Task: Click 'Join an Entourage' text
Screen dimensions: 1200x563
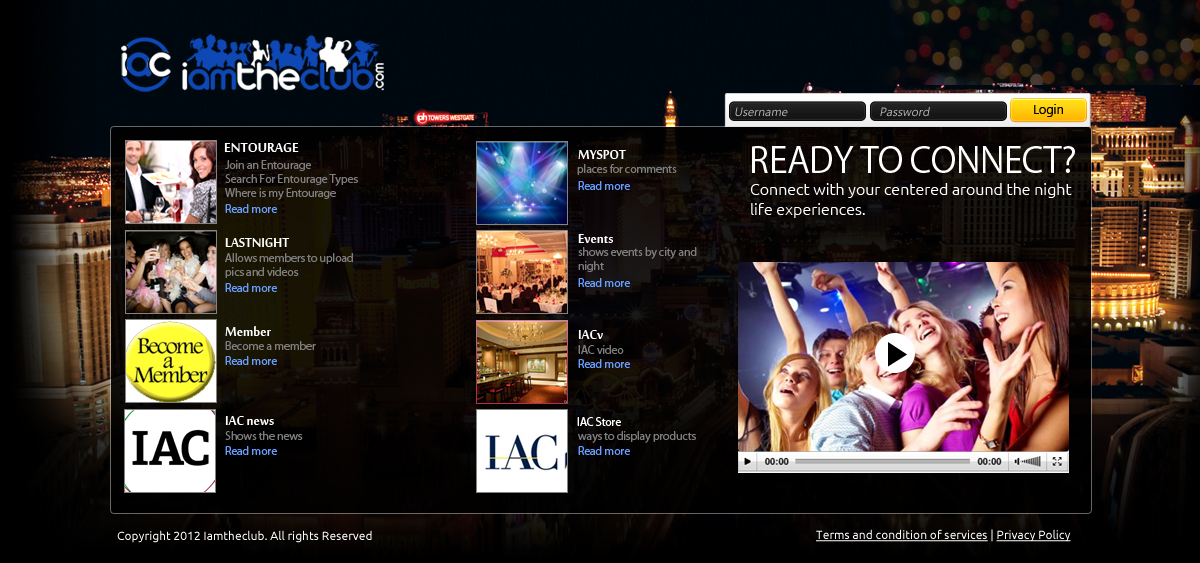Action: 268,165
